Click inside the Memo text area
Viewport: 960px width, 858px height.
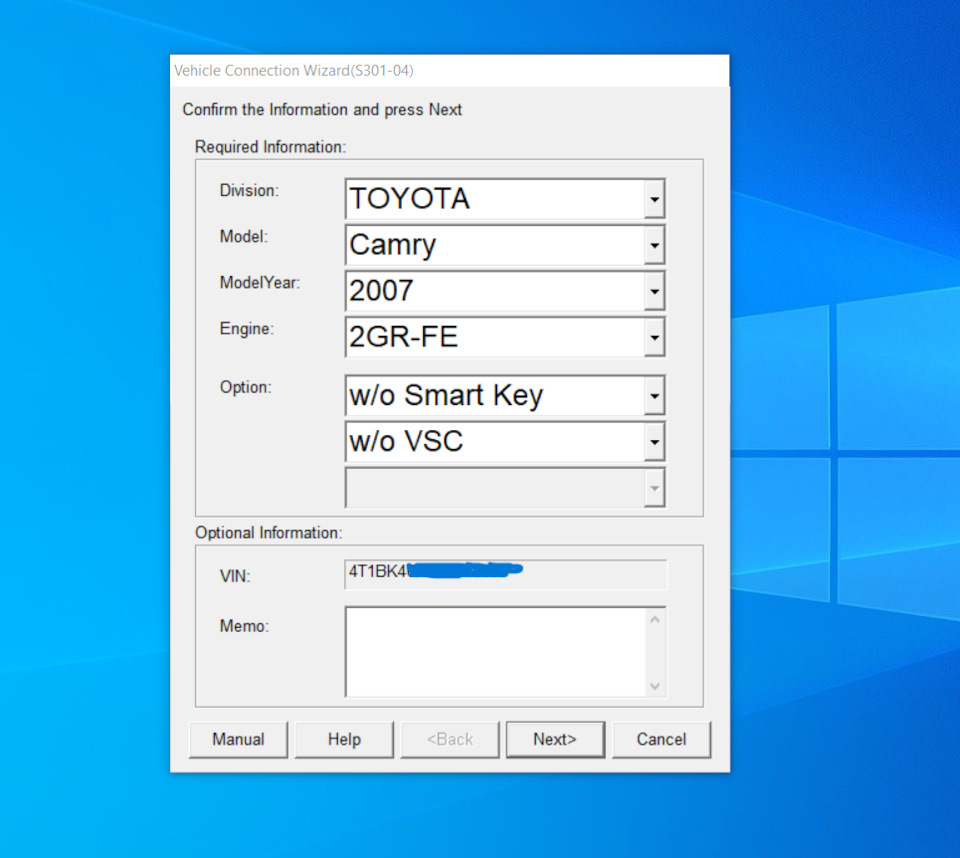point(496,652)
